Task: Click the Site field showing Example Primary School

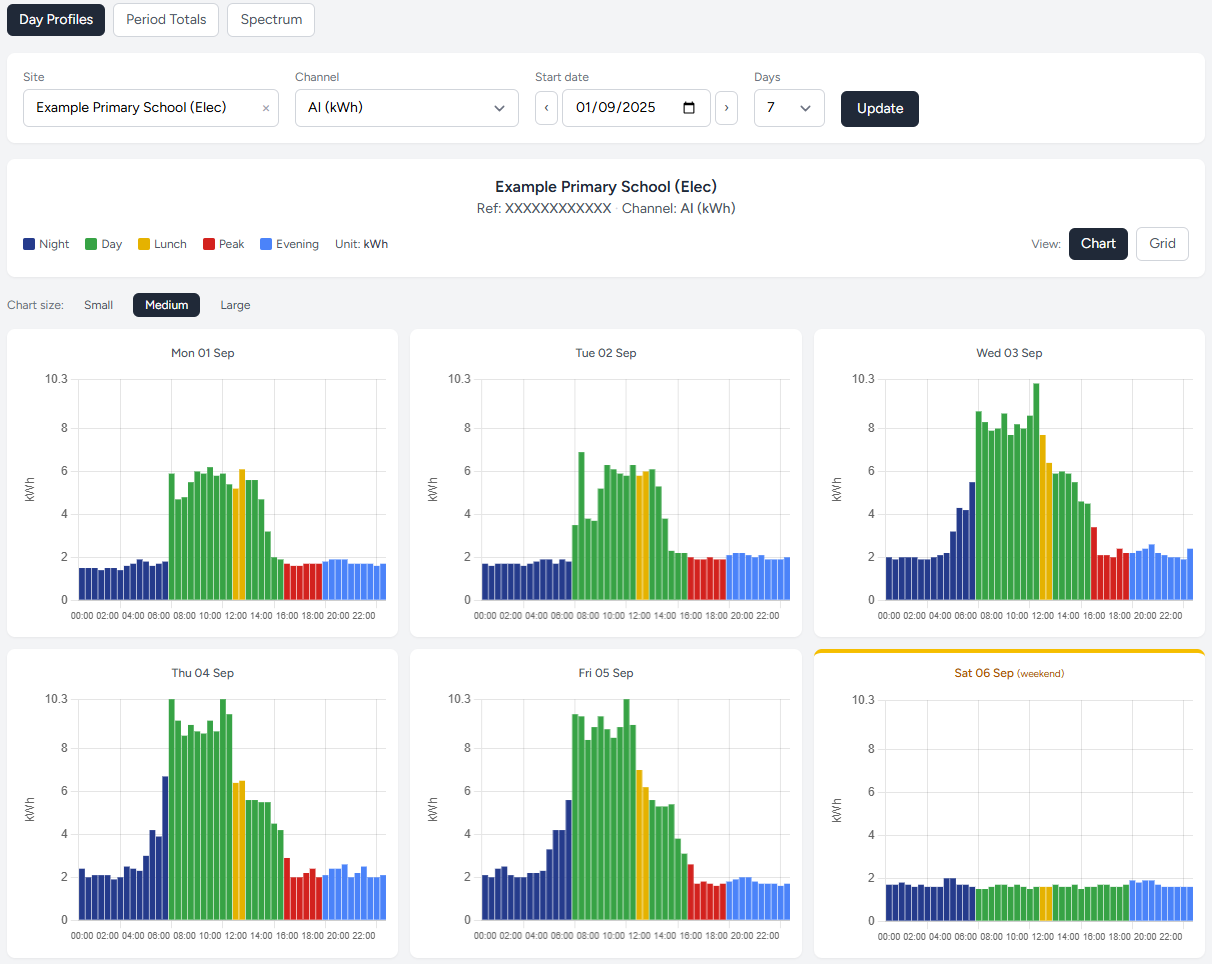Action: tap(151, 108)
